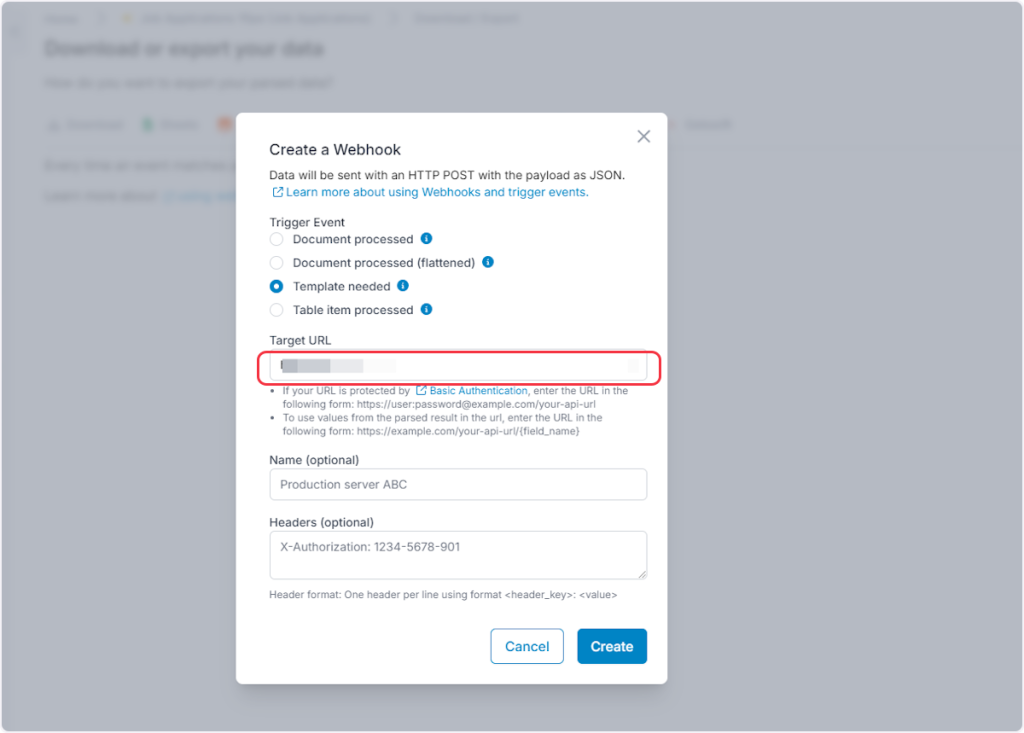Click the Create button
1024x733 pixels.
[x=612, y=647]
